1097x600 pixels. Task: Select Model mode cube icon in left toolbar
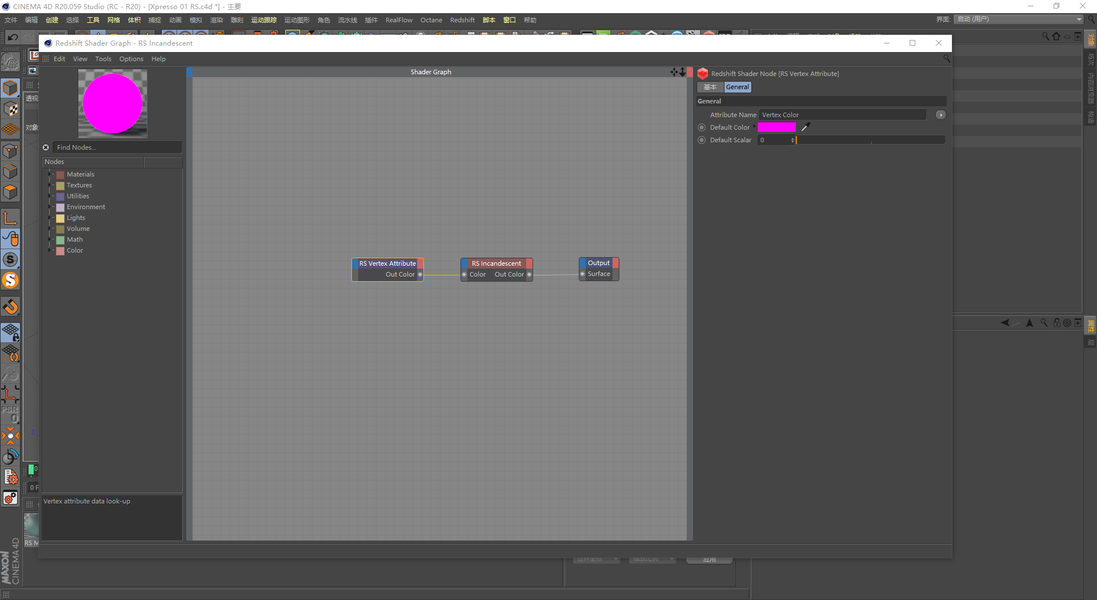click(10, 87)
